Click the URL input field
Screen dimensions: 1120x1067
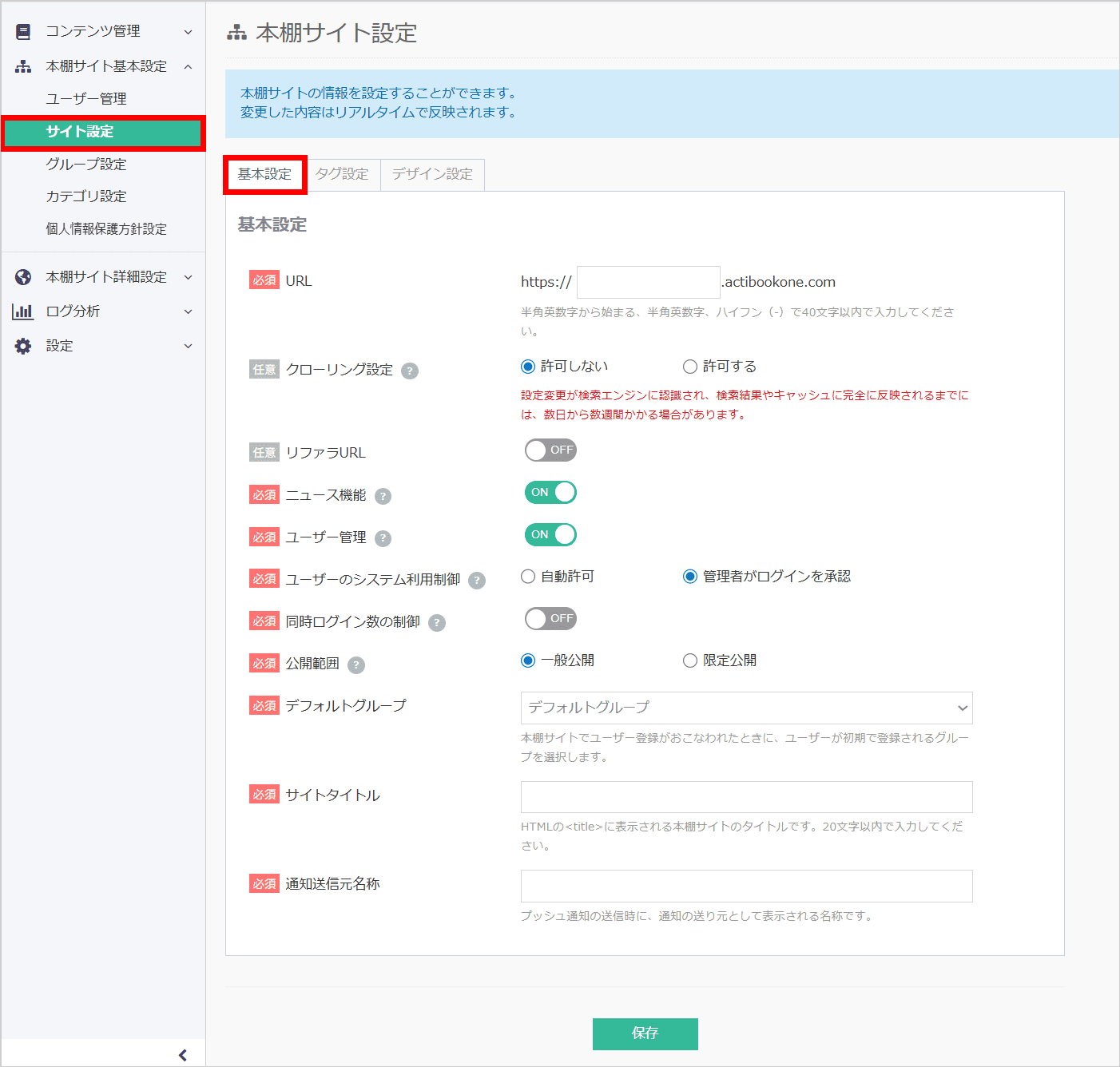click(x=648, y=282)
